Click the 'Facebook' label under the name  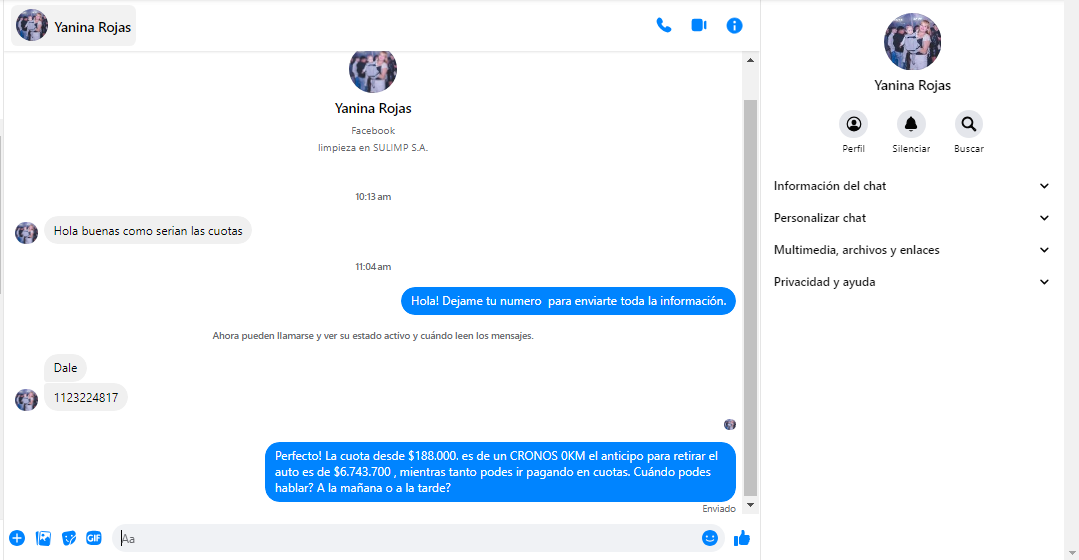pyautogui.click(x=373, y=130)
